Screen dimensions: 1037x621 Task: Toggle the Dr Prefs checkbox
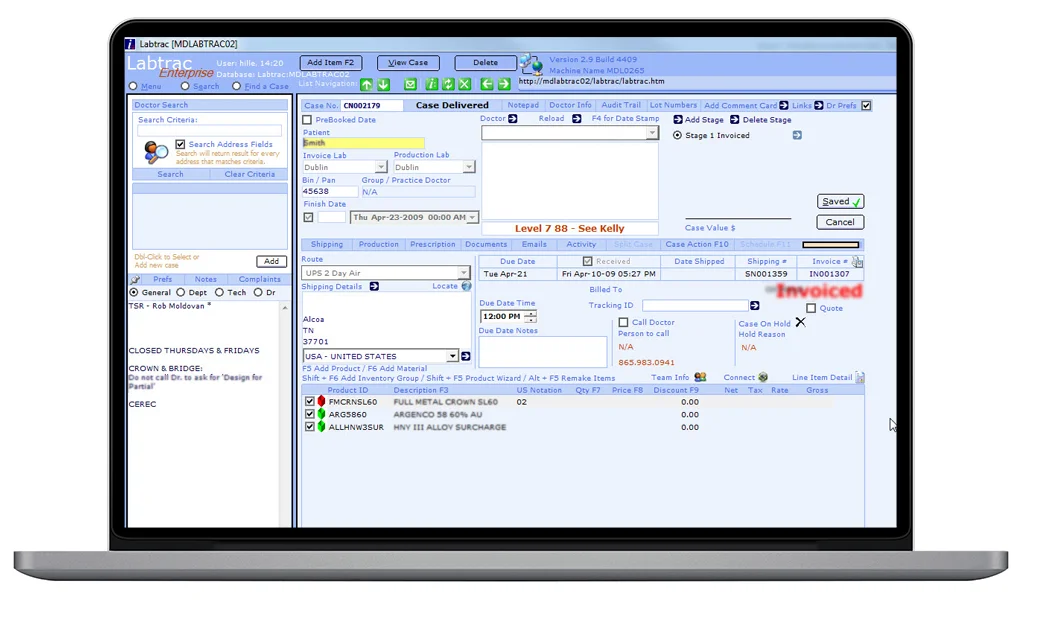[x=866, y=105]
